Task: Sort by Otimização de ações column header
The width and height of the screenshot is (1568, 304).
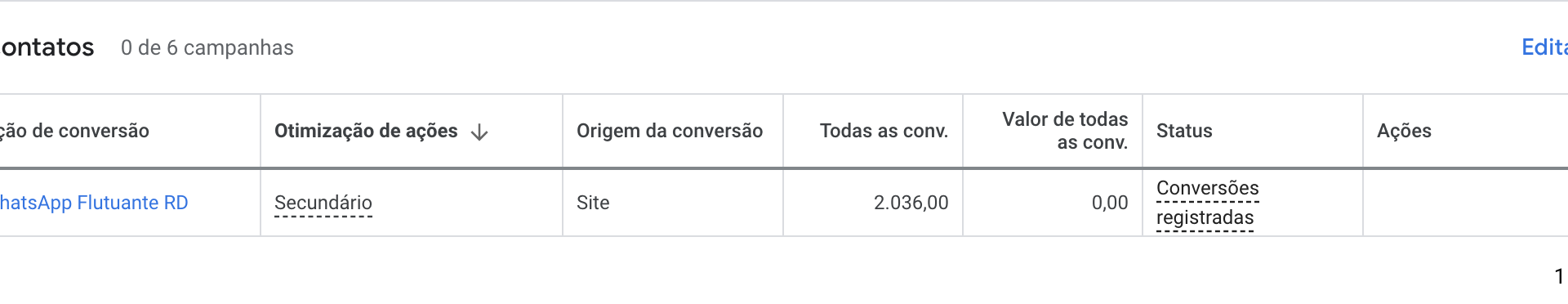Action: [366, 131]
